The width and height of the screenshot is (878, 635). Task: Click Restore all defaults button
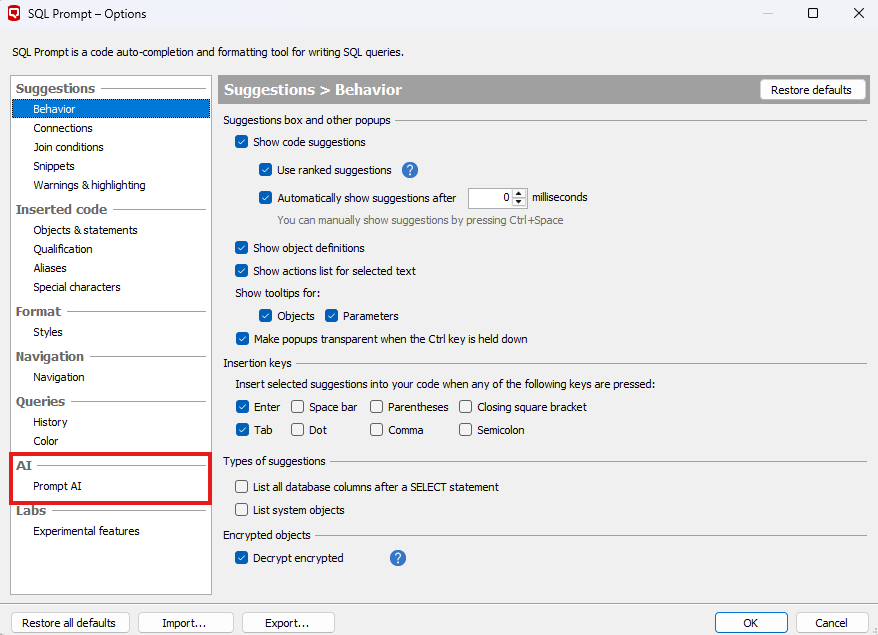(69, 623)
